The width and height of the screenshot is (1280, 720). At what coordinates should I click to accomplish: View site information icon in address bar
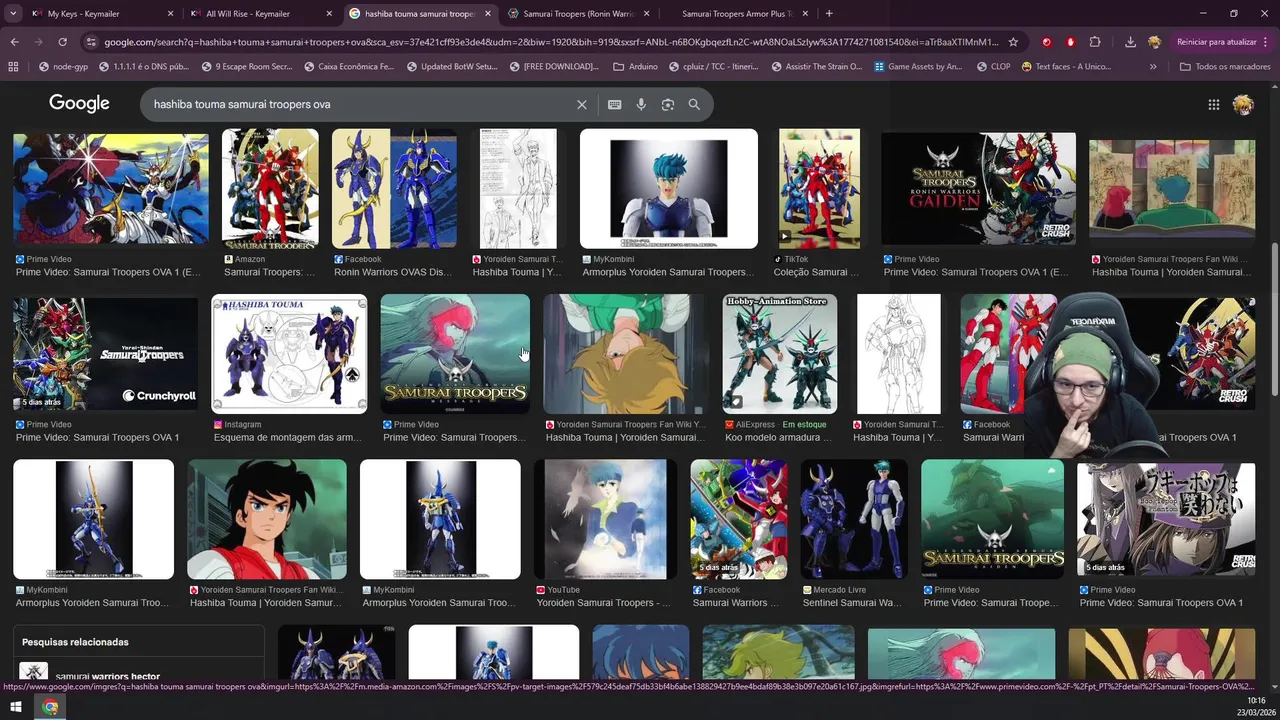[x=92, y=42]
